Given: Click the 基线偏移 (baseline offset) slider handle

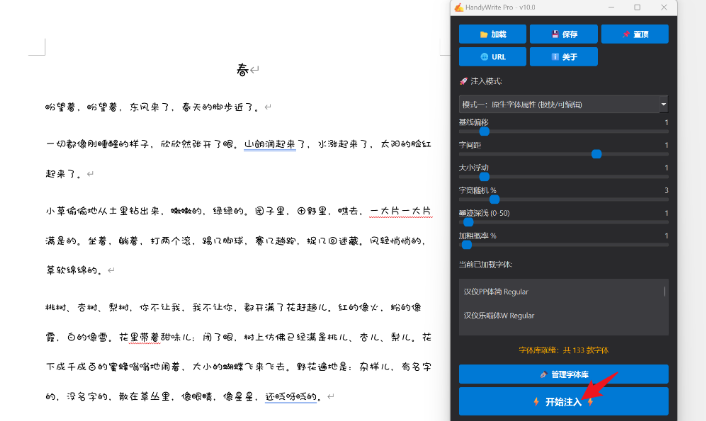Looking at the screenshot, I should click(x=484, y=131).
